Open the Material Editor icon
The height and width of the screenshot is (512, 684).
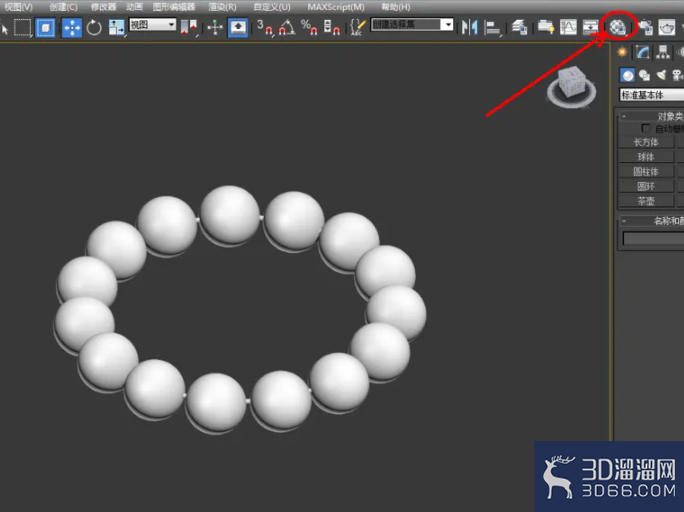tap(617, 28)
